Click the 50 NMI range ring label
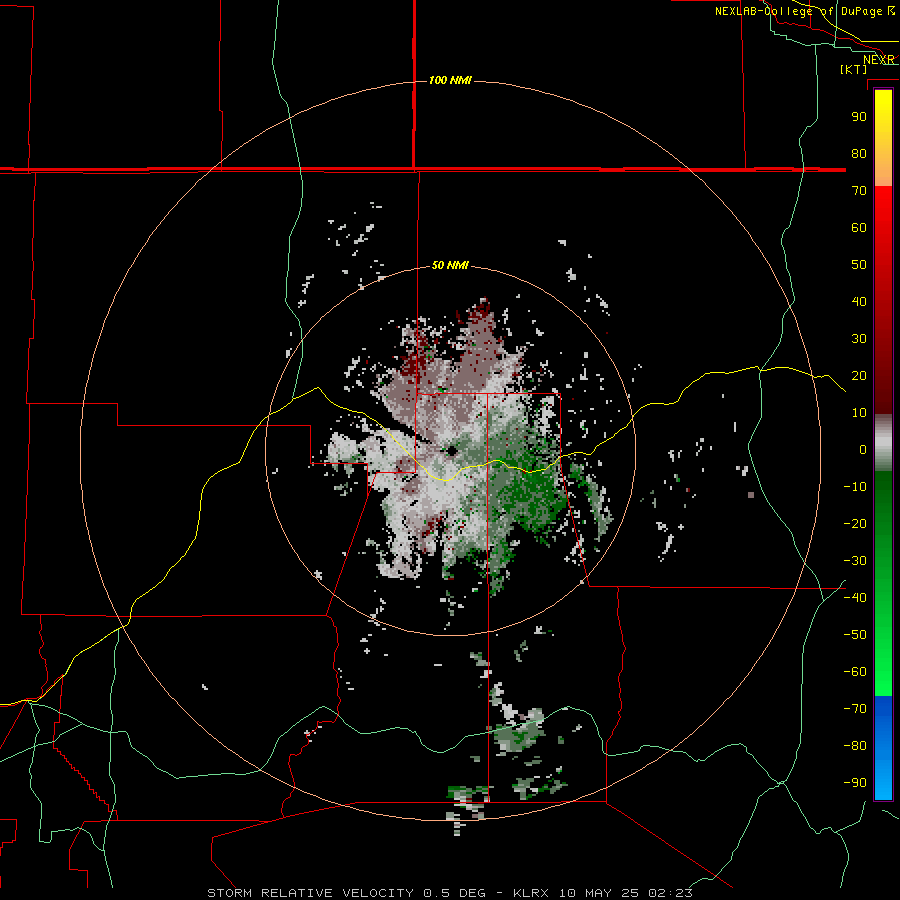The image size is (900, 900). click(450, 265)
